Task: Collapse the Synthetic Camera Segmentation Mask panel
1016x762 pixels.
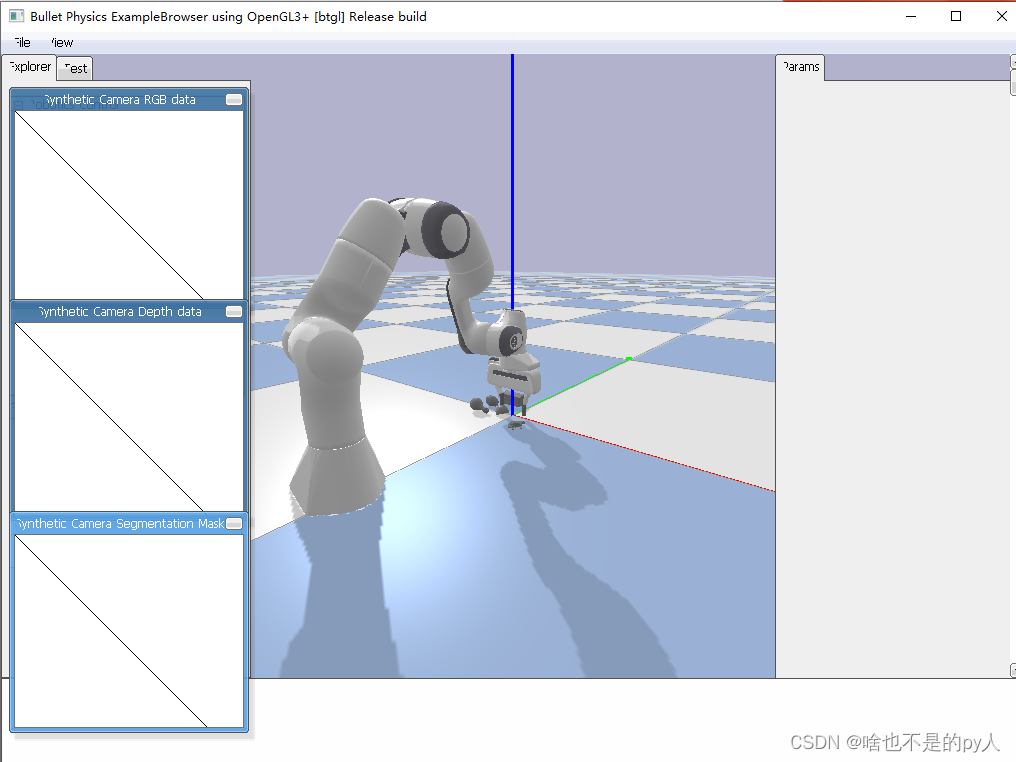Action: pos(233,523)
